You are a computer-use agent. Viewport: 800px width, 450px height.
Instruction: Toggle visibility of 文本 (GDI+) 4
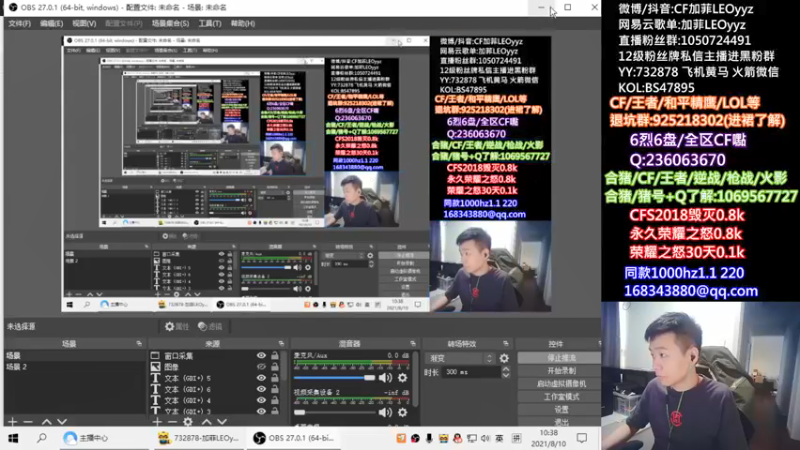261,401
